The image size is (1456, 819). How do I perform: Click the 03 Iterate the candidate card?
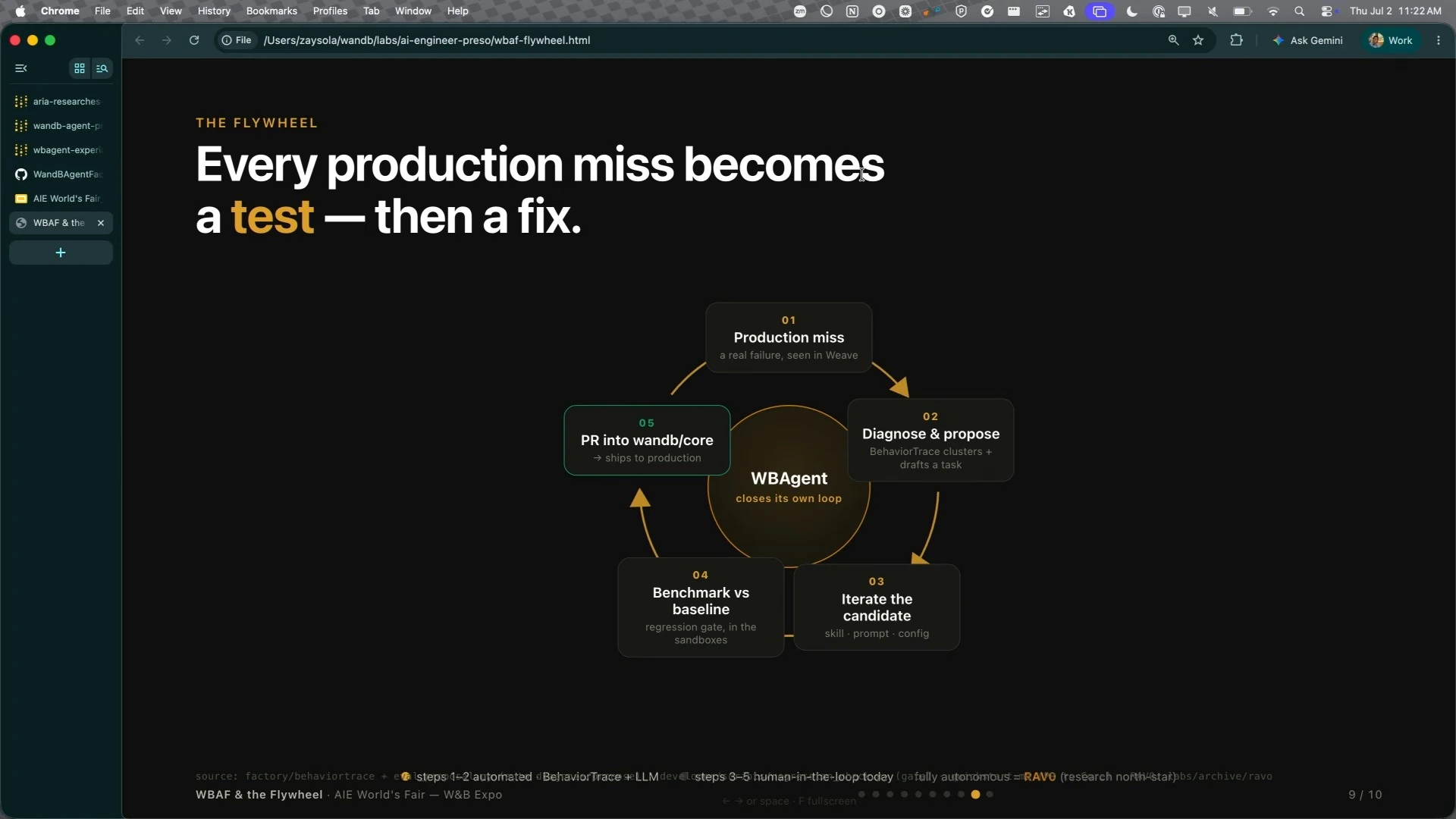click(x=877, y=607)
